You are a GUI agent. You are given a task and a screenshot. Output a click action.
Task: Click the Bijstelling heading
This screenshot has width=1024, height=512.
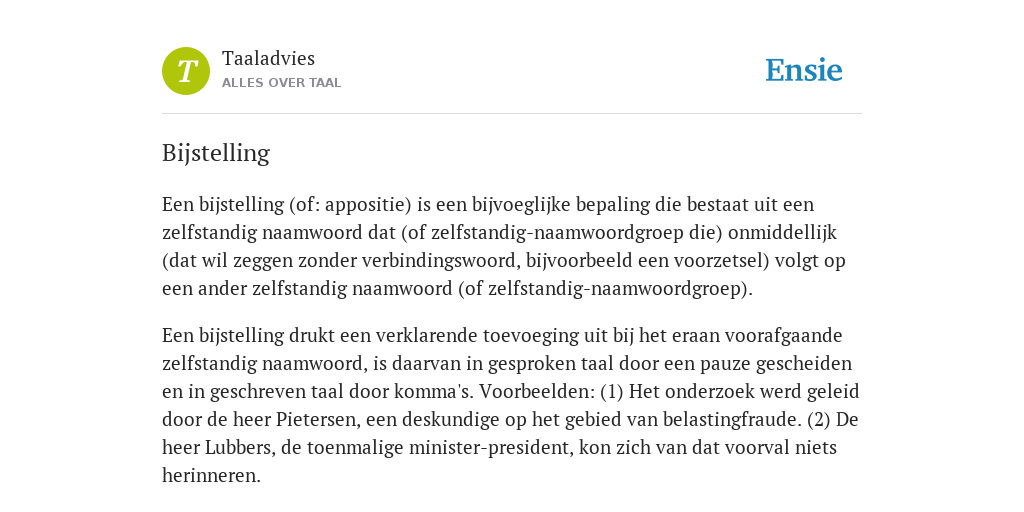[x=216, y=153]
